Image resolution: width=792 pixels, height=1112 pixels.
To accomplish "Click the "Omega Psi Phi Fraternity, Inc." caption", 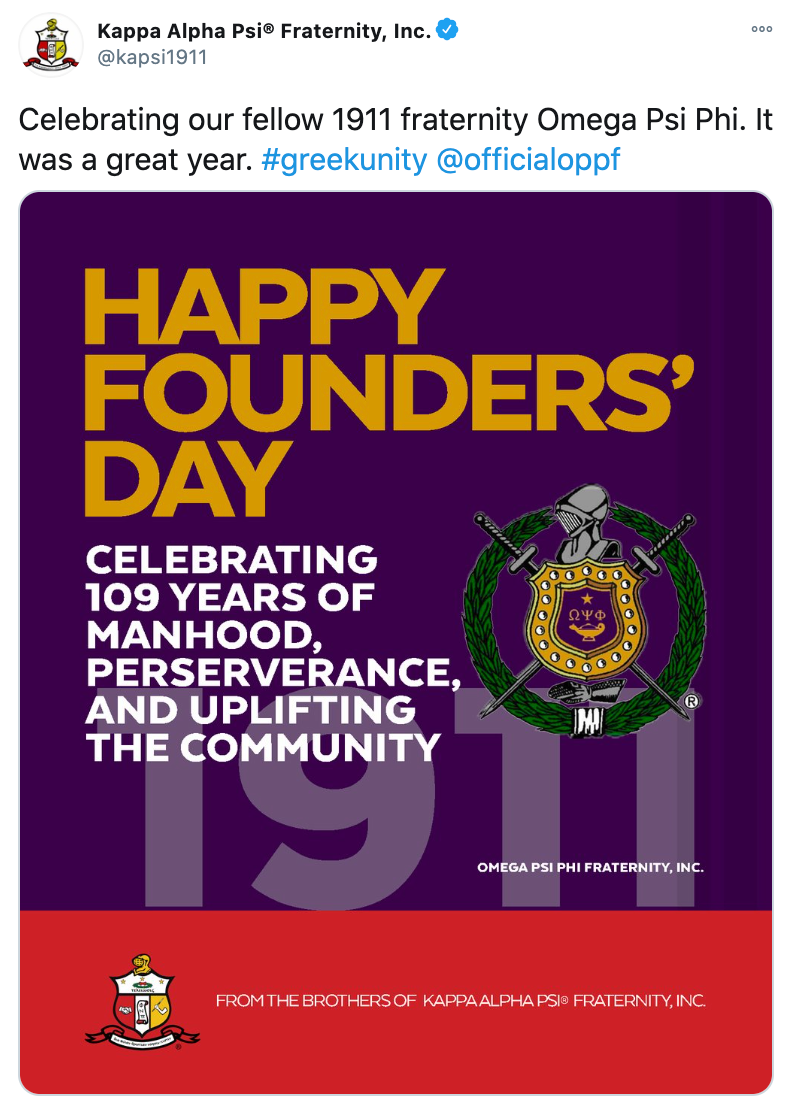I will 590,867.
